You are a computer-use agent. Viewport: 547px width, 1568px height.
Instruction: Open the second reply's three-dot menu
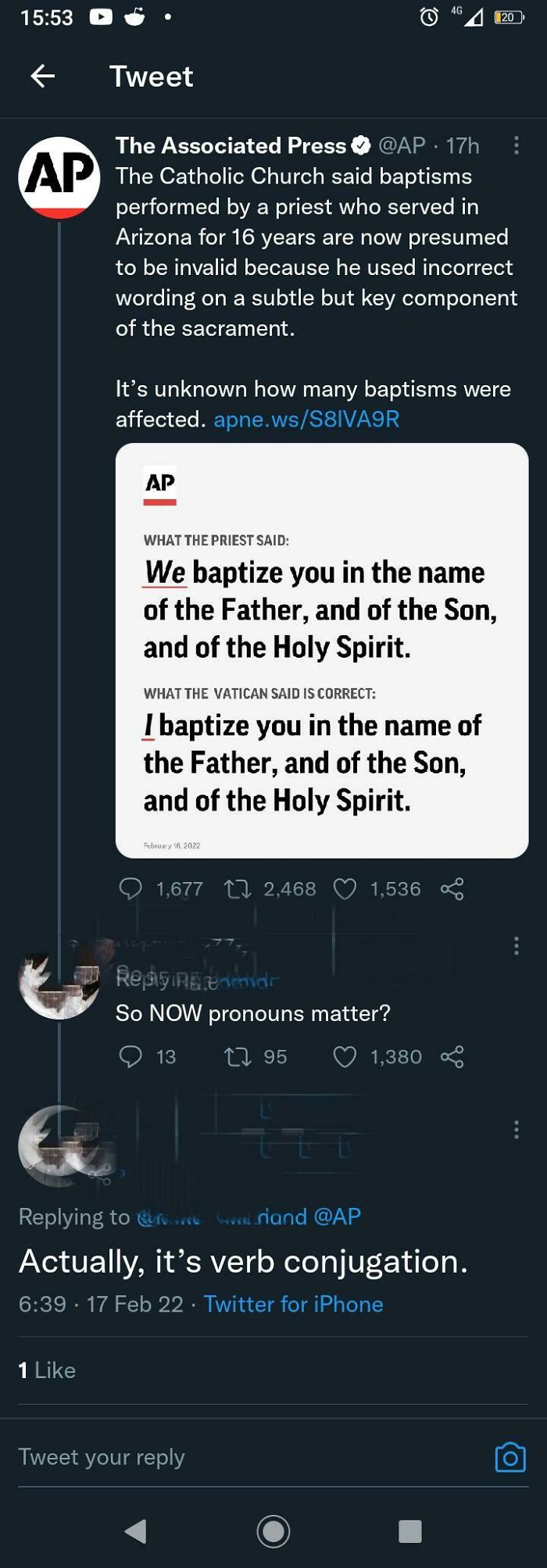516,1129
